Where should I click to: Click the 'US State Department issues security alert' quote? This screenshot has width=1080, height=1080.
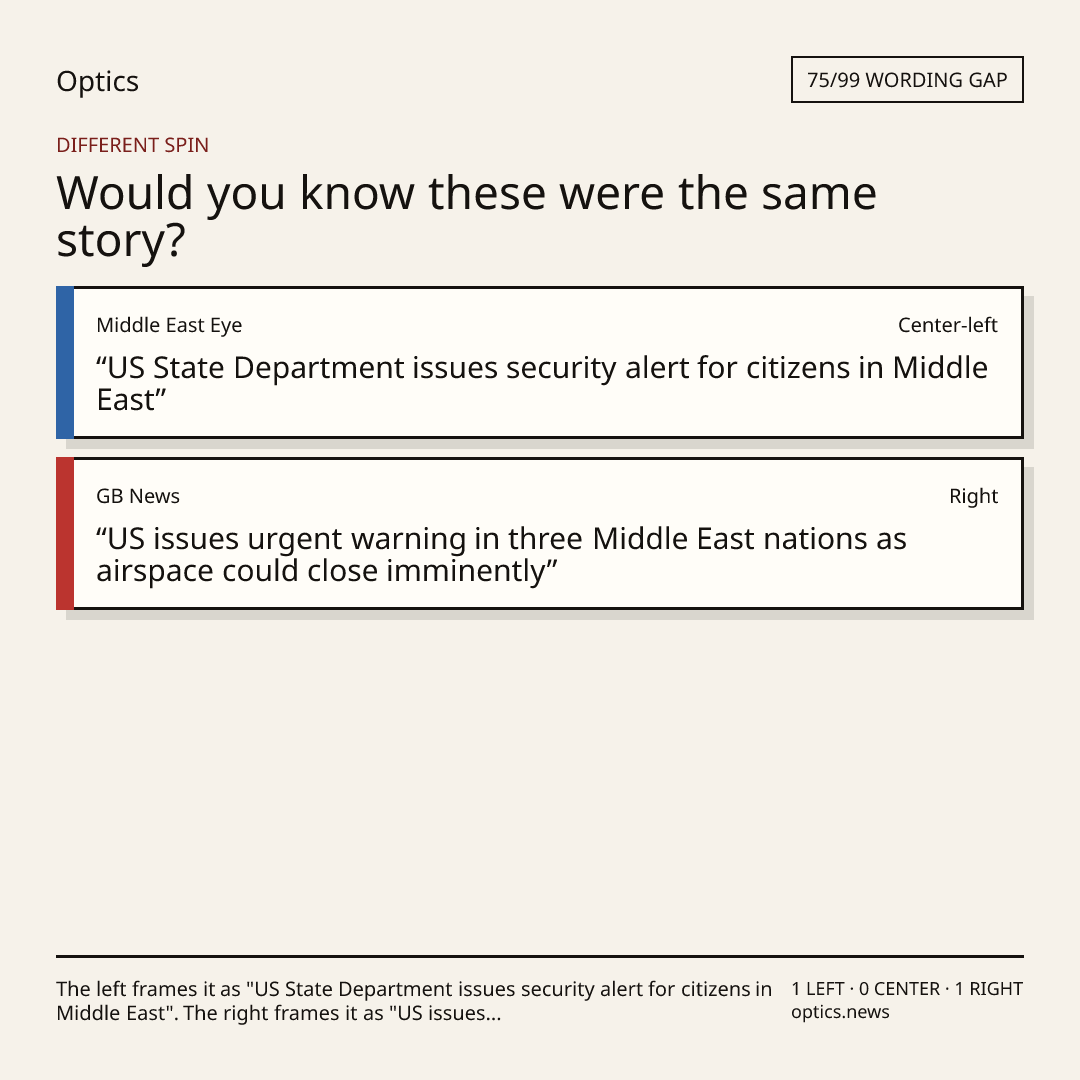[542, 384]
